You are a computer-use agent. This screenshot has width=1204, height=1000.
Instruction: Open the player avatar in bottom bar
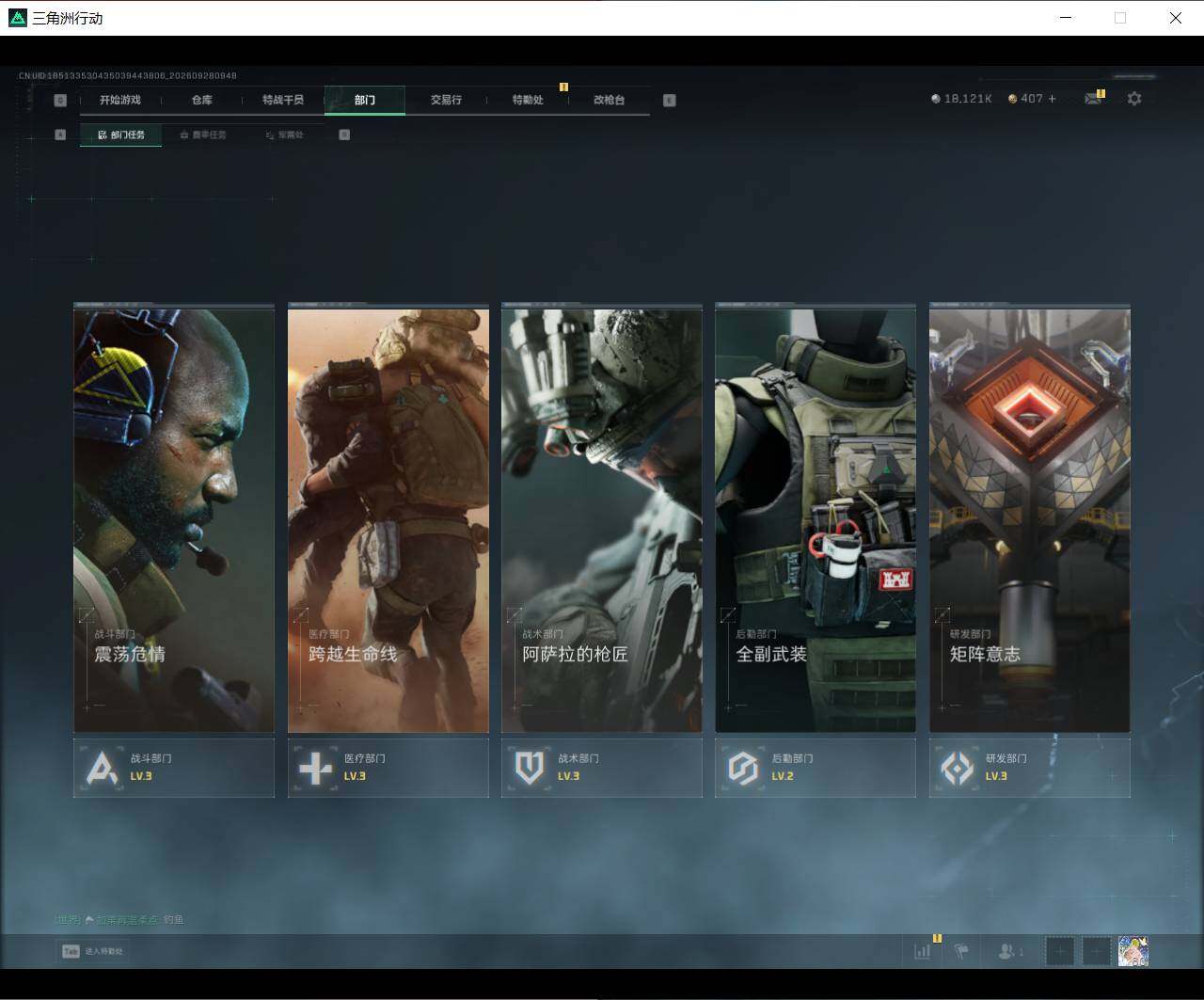coord(1133,951)
